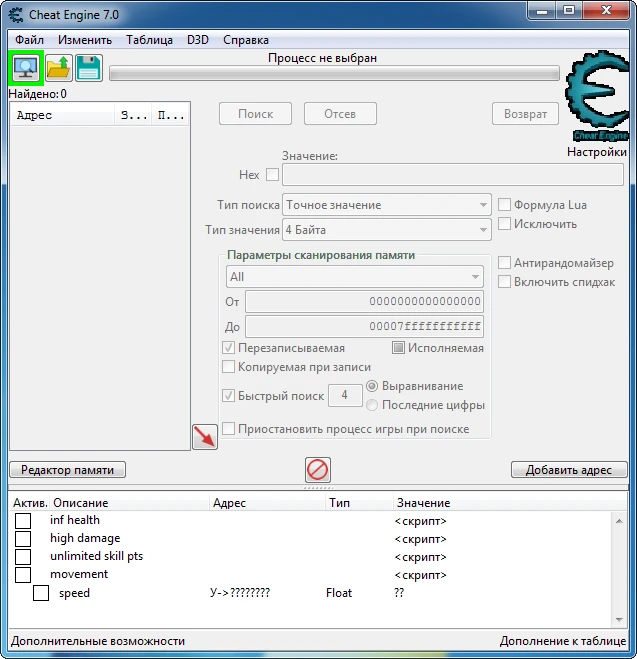Open the Файл menu

point(29,40)
